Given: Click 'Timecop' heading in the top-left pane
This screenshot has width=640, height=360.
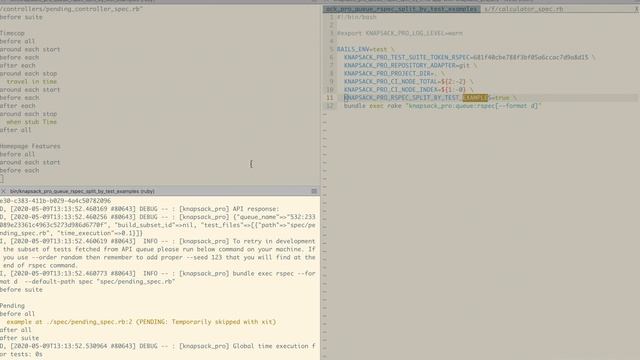Looking at the screenshot, I should pyautogui.click(x=12, y=33).
